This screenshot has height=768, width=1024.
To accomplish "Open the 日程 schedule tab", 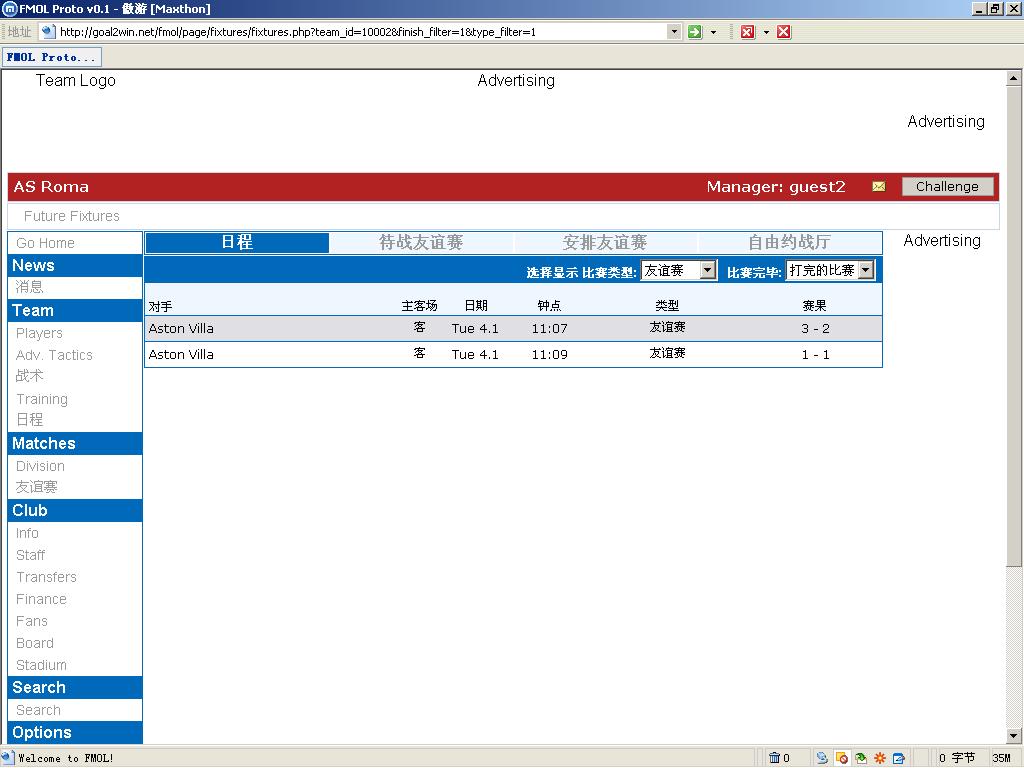I will [x=236, y=242].
